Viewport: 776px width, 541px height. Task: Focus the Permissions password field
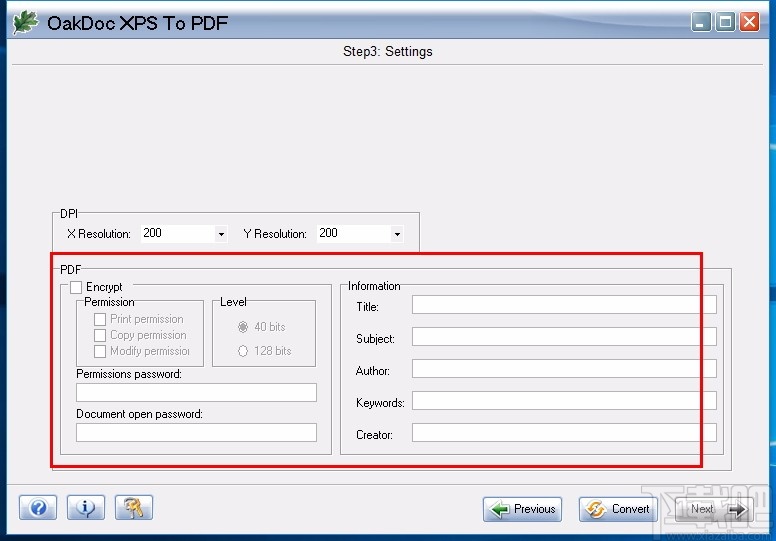196,393
